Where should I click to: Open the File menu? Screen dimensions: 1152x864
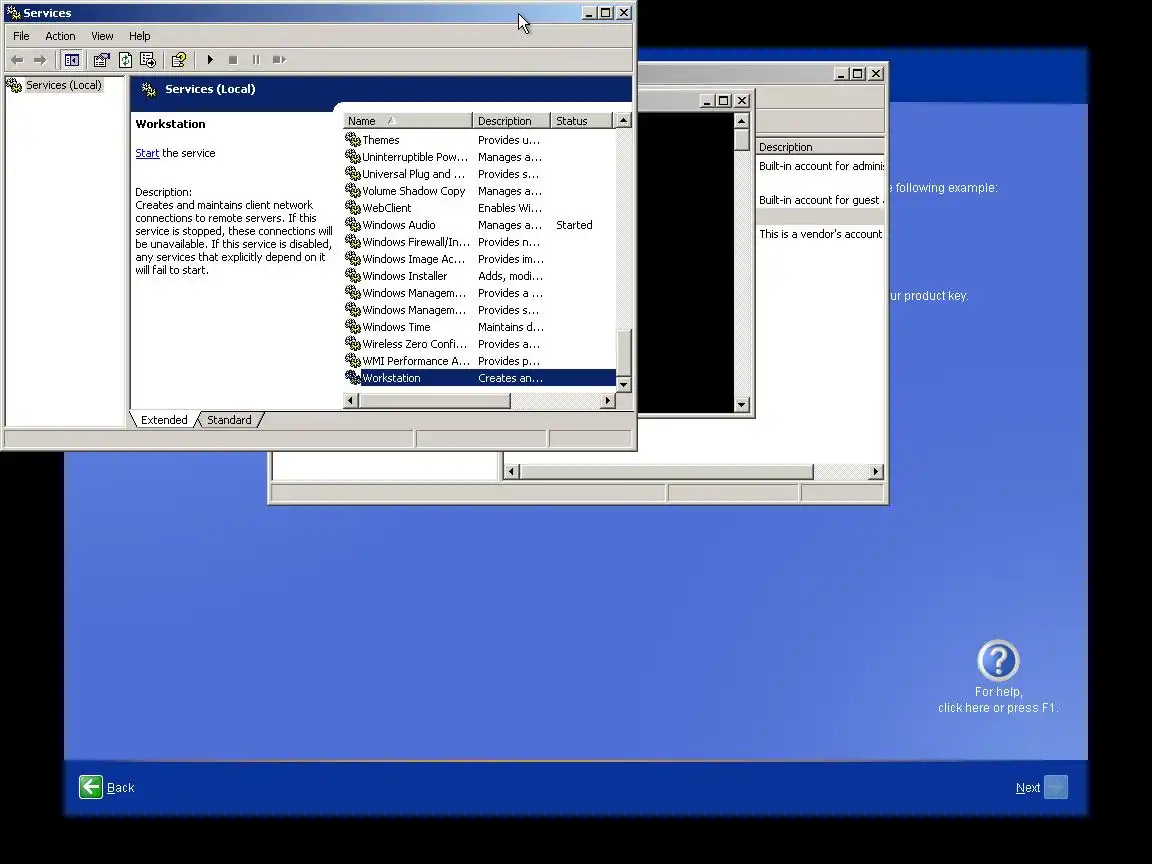pyautogui.click(x=21, y=36)
